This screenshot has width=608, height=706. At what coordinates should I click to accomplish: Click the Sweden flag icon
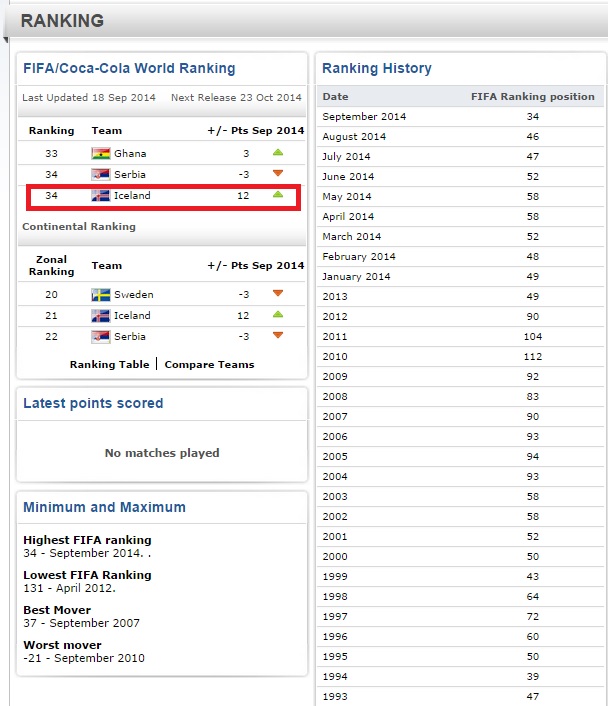tap(100, 294)
